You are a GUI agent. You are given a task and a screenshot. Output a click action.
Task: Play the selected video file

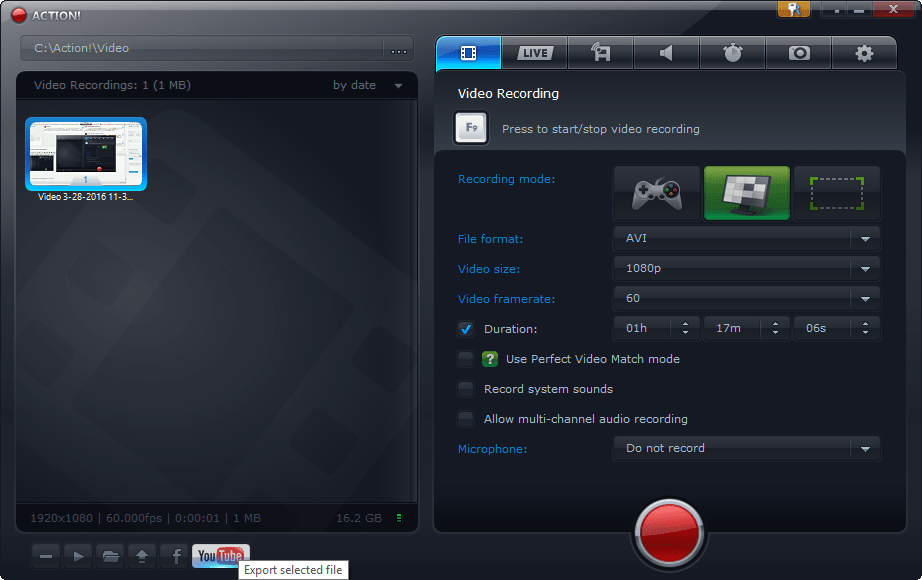[78, 556]
